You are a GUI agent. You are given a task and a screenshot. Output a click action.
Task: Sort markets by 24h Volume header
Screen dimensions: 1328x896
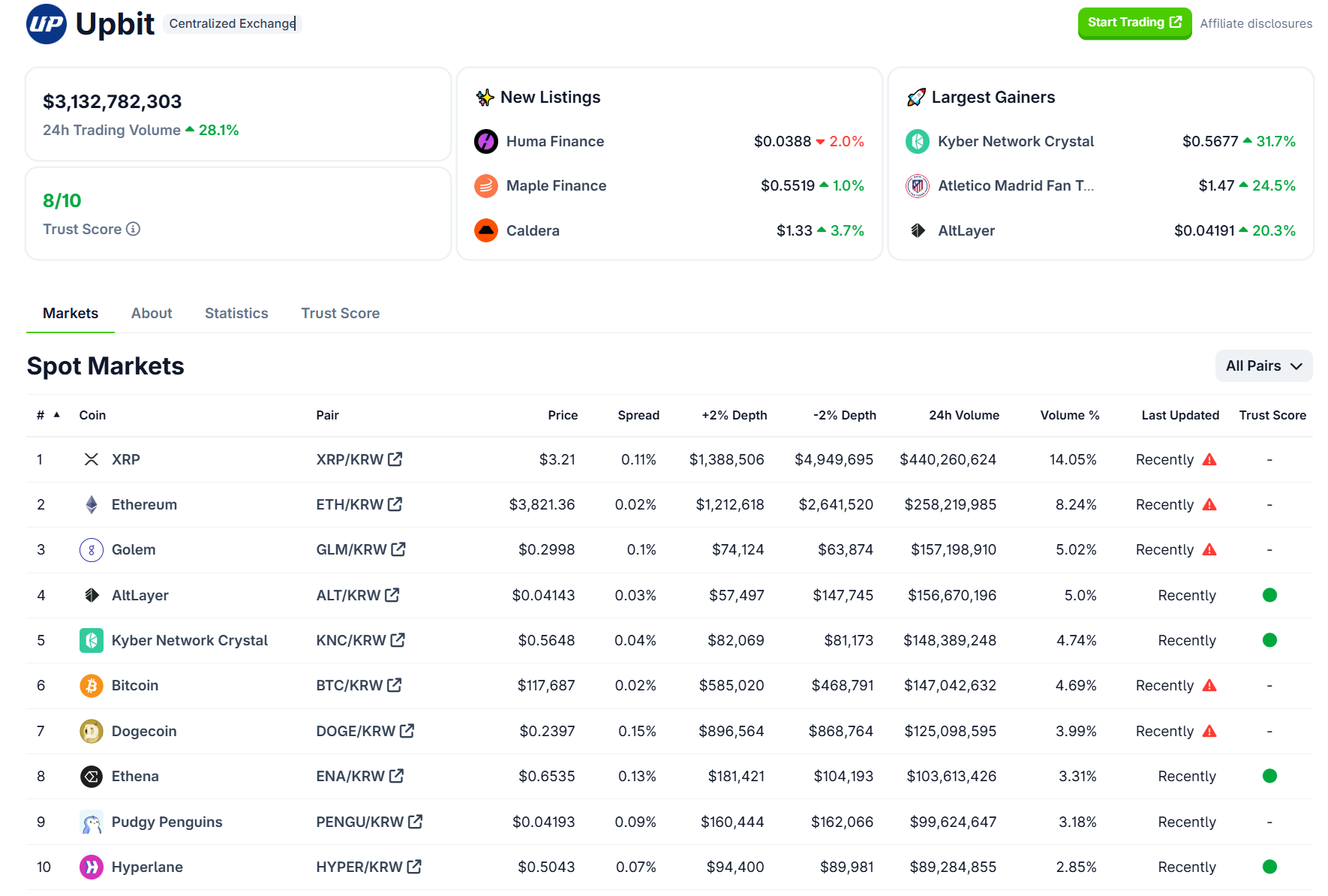pyautogui.click(x=963, y=415)
